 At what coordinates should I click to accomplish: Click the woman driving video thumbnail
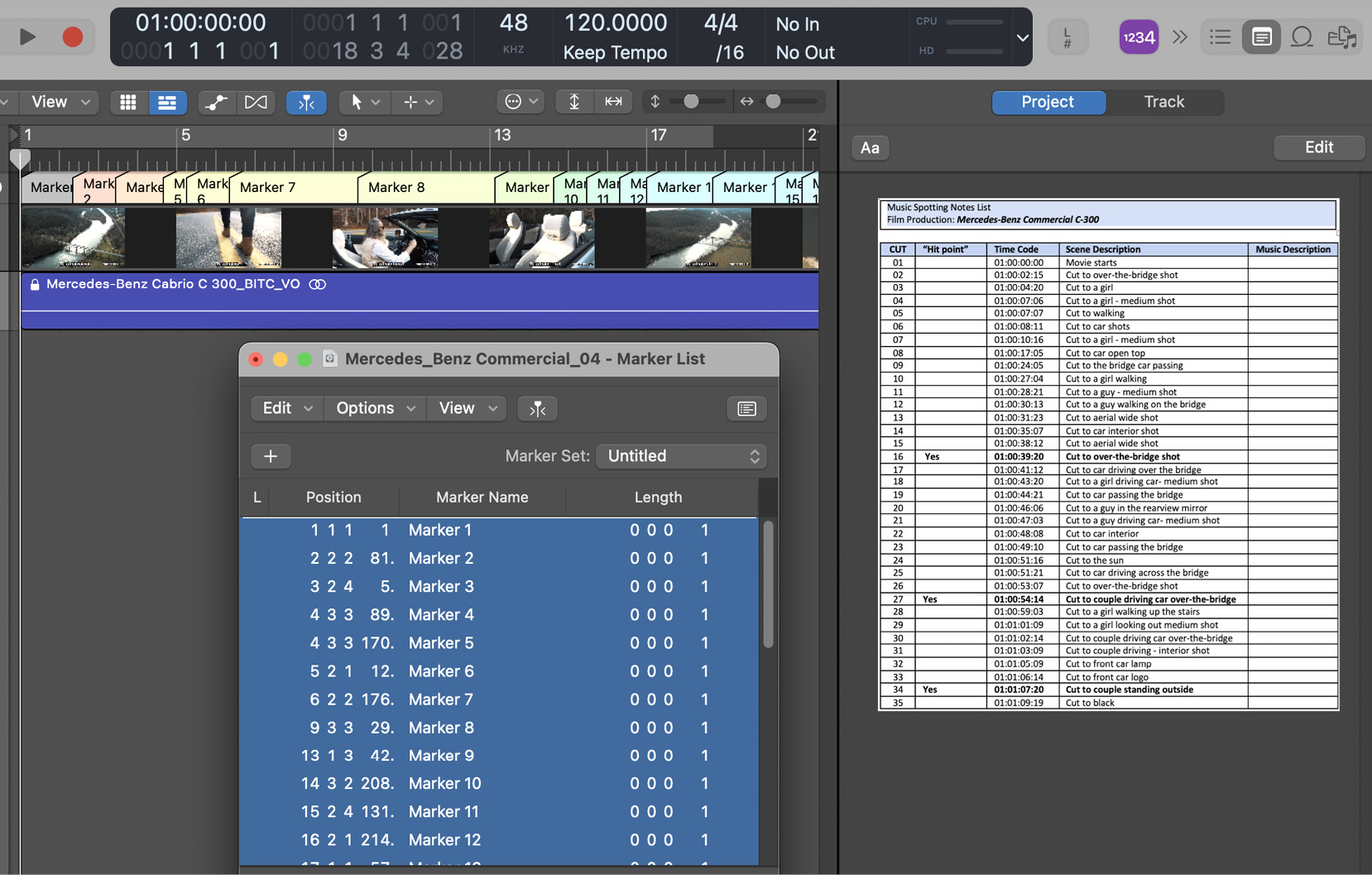tap(386, 238)
